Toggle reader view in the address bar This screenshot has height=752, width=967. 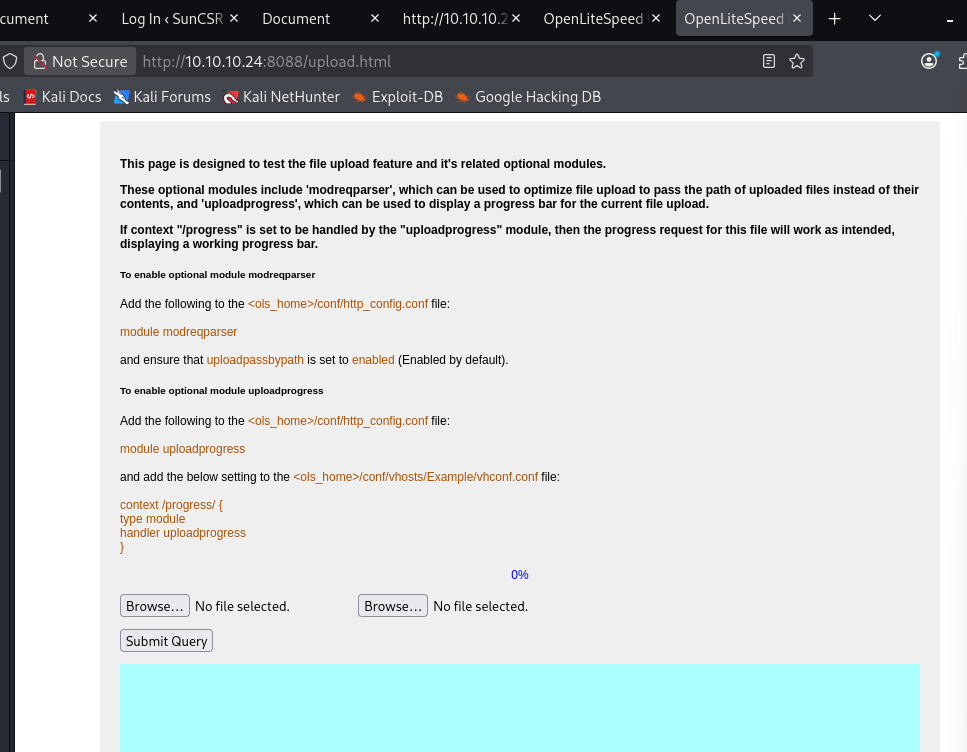[768, 61]
